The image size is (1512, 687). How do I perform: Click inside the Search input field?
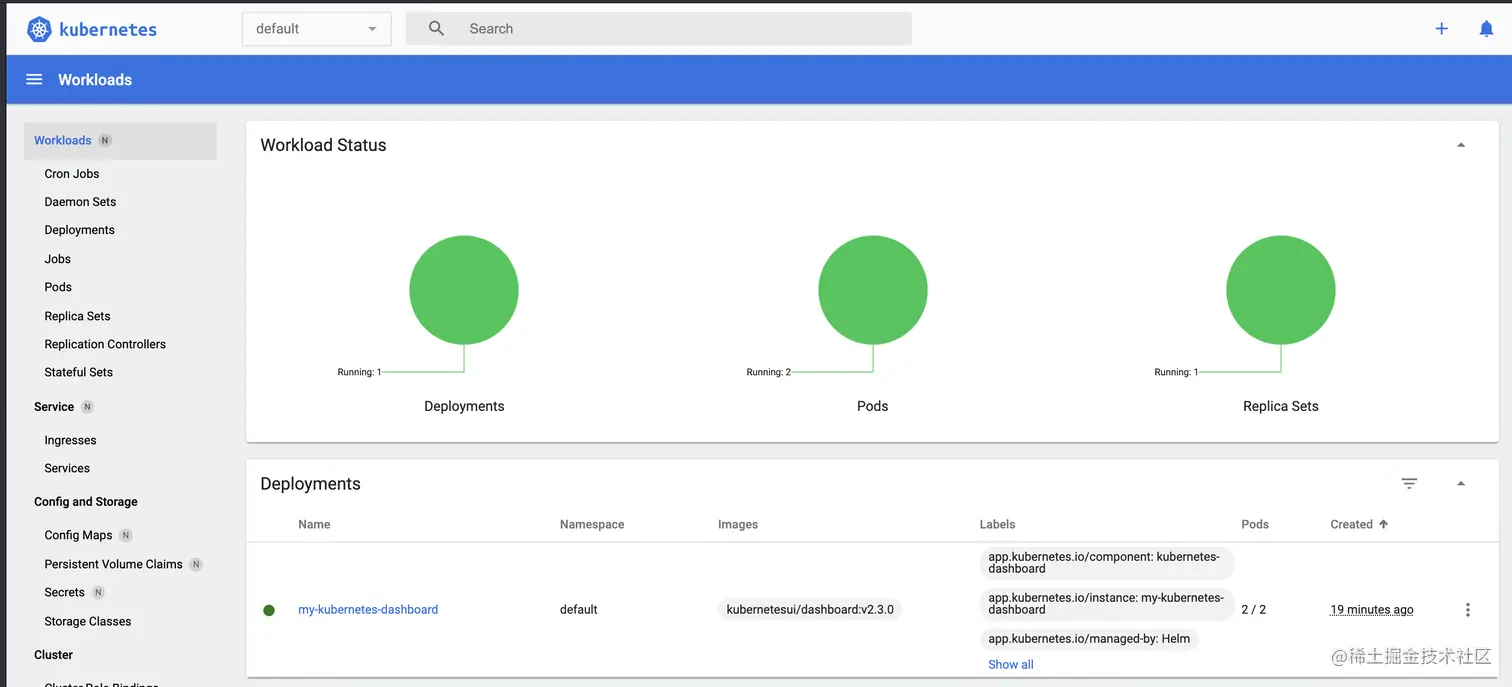pos(600,28)
